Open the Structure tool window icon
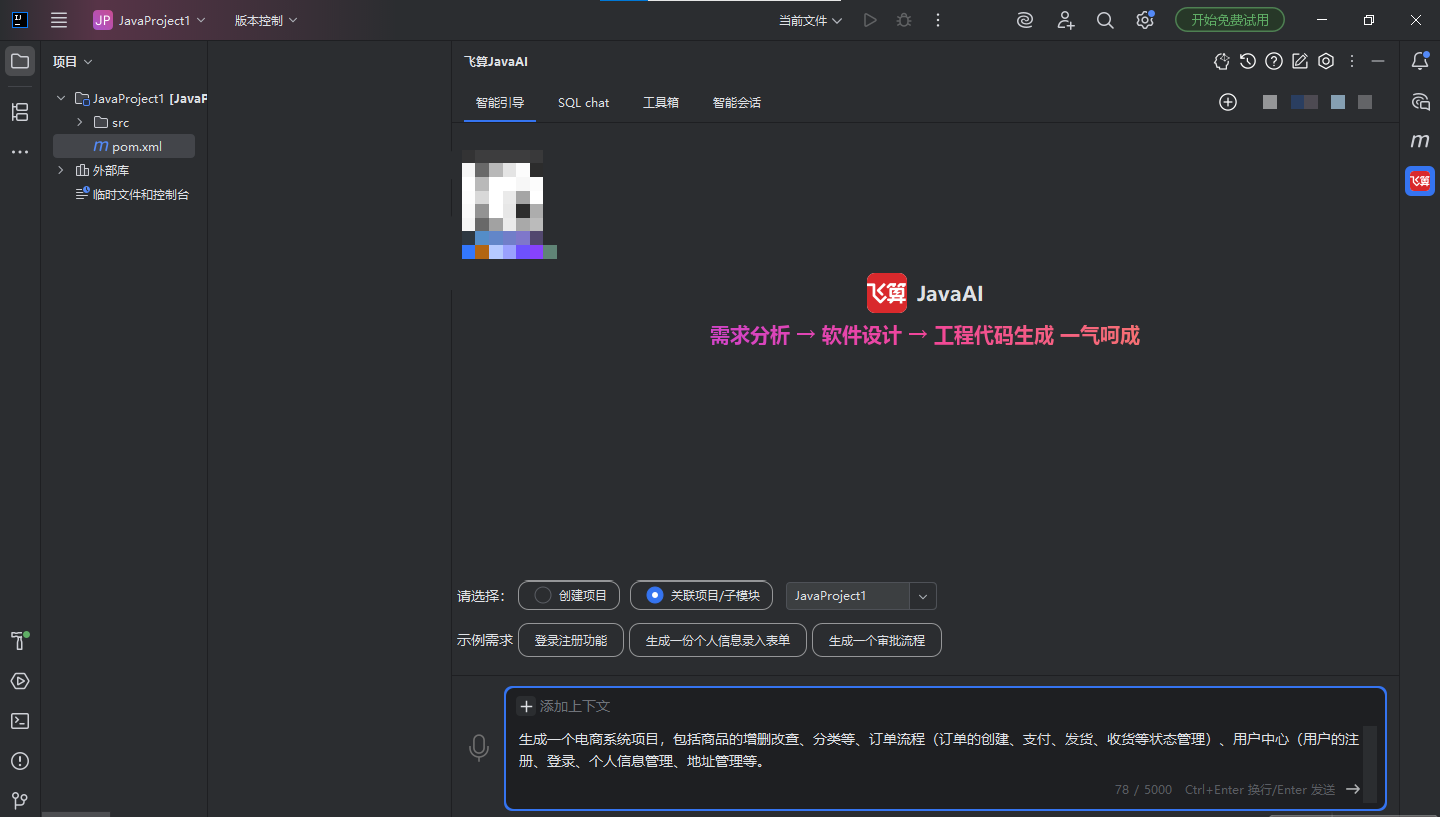 pos(20,112)
